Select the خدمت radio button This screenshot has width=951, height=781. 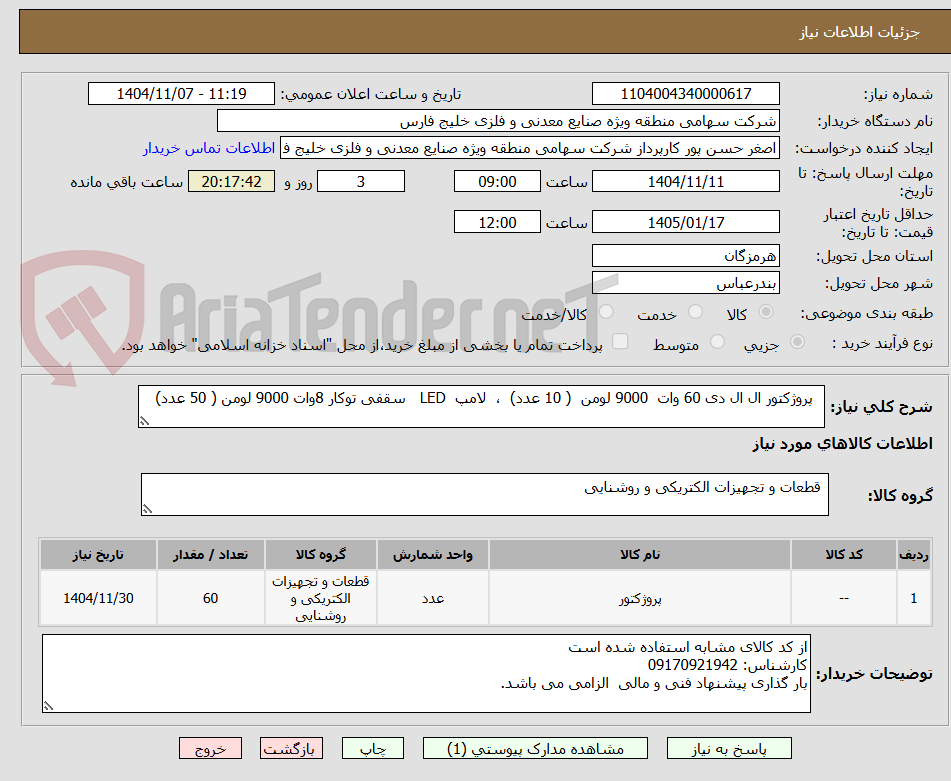click(x=695, y=312)
